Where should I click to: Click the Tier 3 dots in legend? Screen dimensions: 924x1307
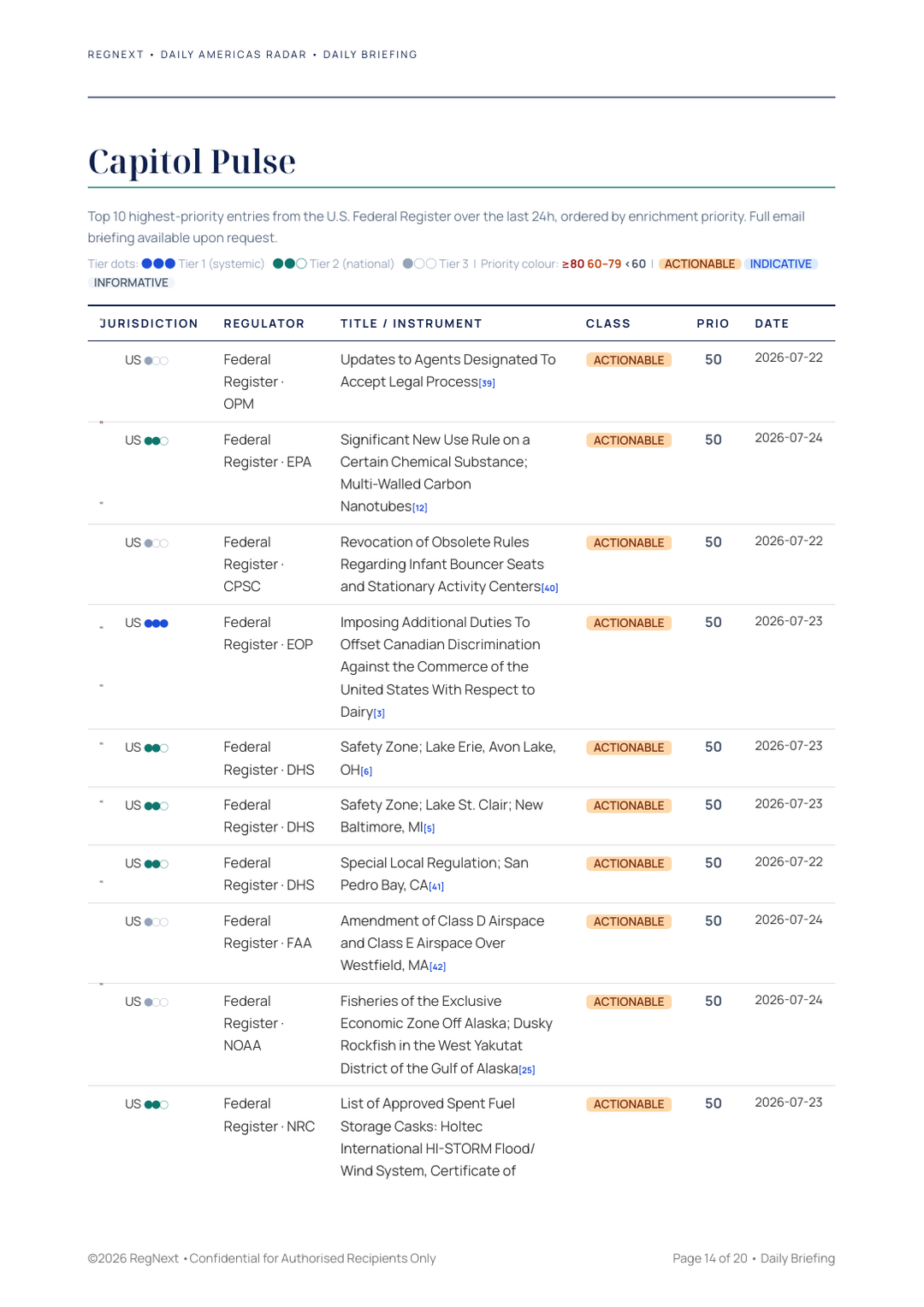[x=419, y=263]
